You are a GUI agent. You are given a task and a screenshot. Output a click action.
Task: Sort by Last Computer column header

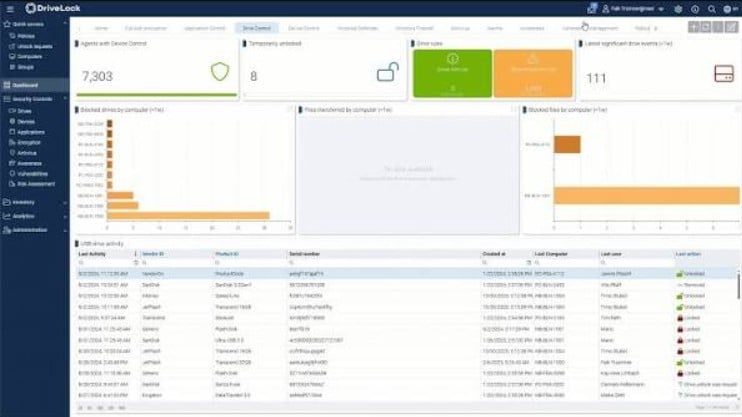click(551, 254)
